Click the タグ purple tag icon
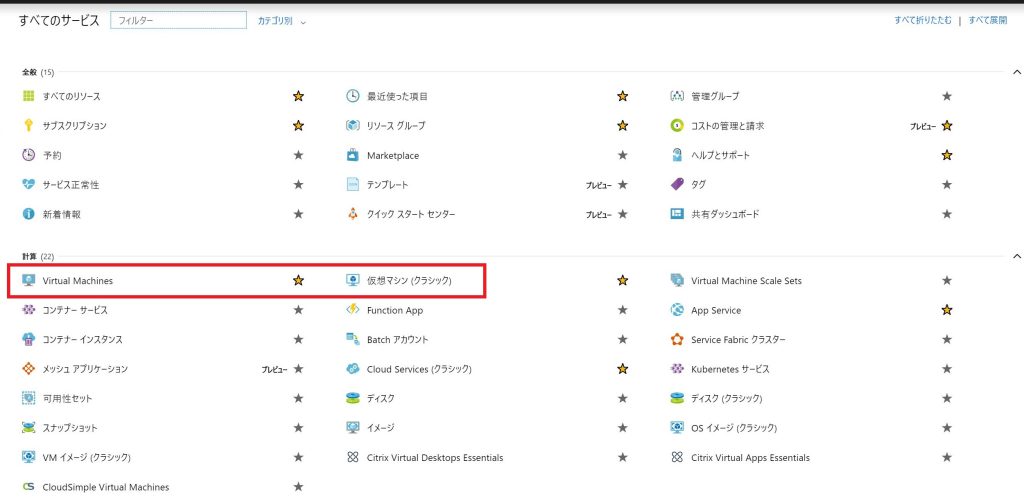Viewport: 1024px width, 497px height. click(x=677, y=184)
